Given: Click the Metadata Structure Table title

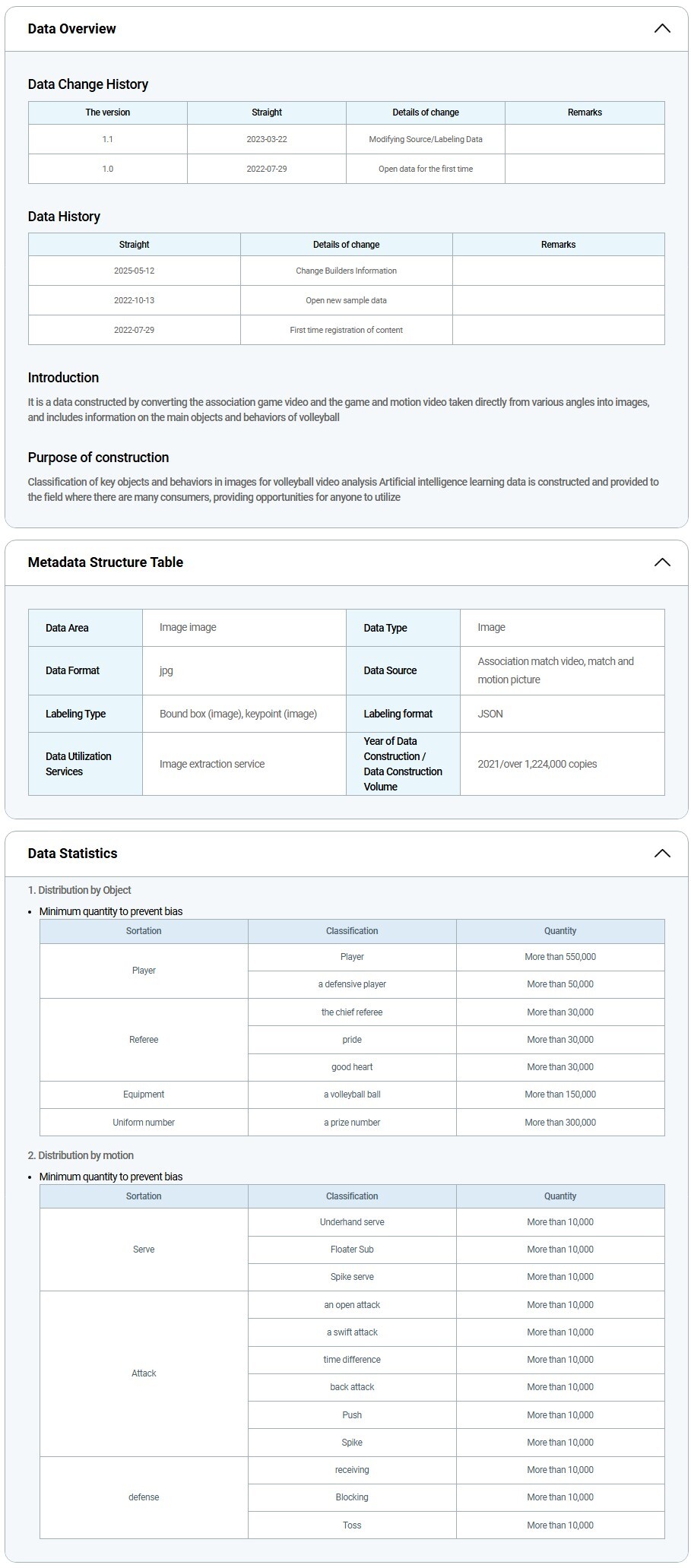Looking at the screenshot, I should tap(106, 562).
